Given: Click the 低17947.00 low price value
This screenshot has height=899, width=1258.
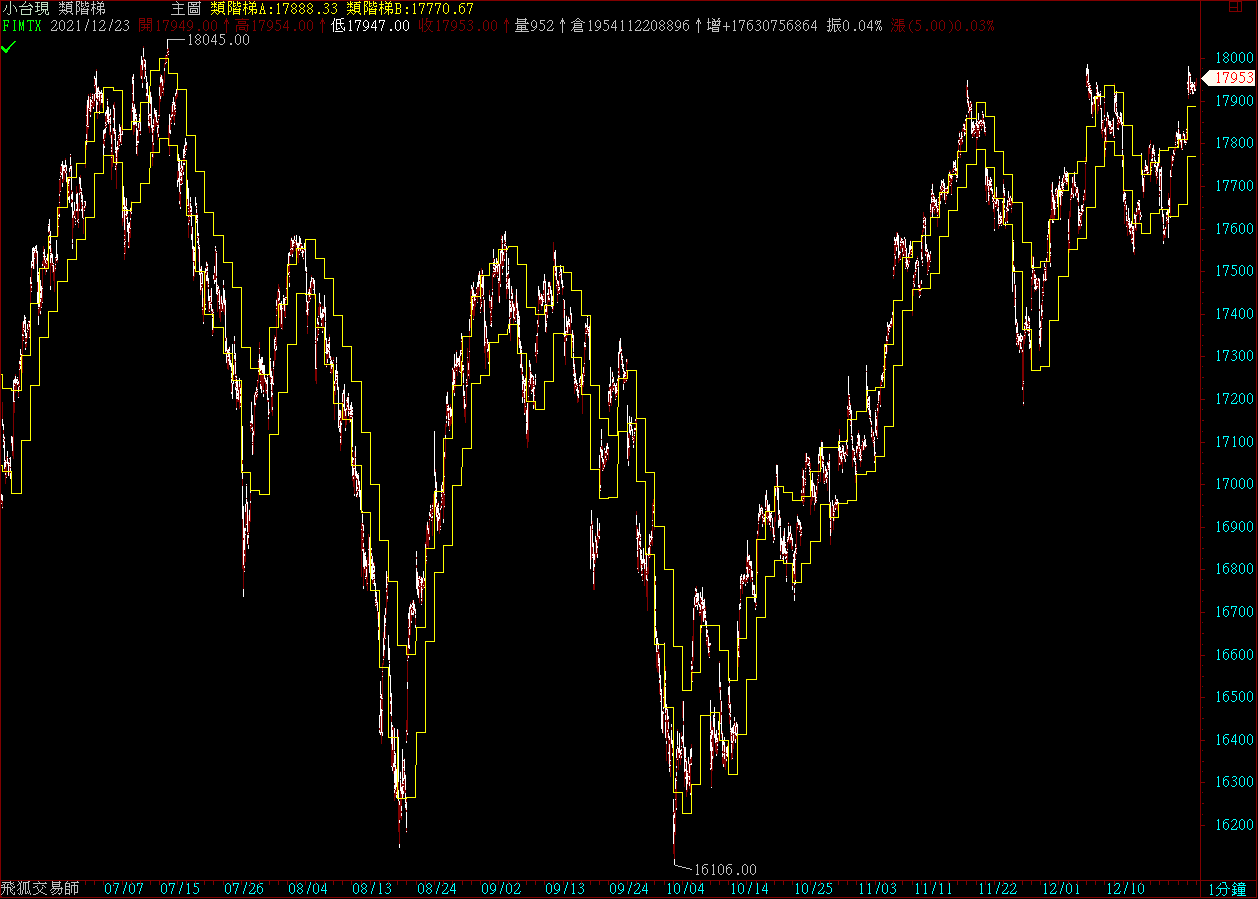Looking at the screenshot, I should click(x=369, y=25).
